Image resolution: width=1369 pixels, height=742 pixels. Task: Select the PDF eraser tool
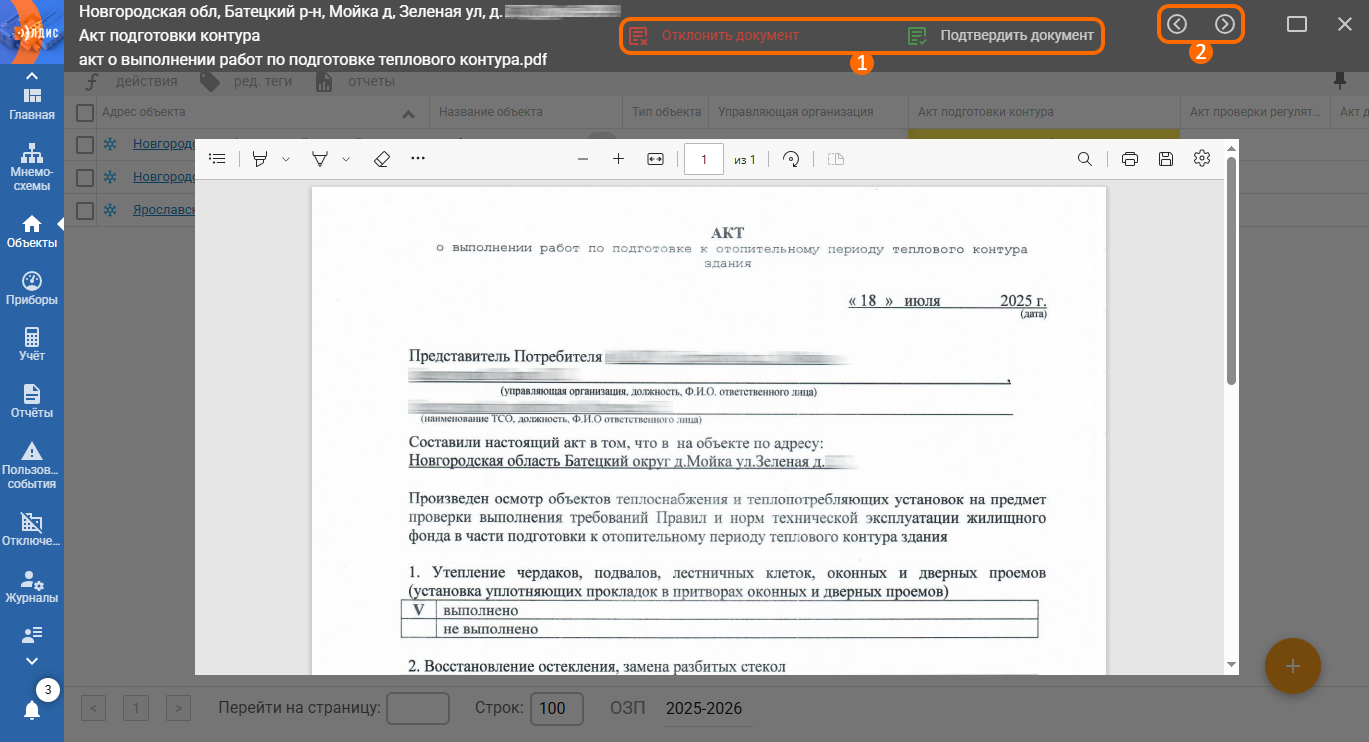pyautogui.click(x=380, y=159)
